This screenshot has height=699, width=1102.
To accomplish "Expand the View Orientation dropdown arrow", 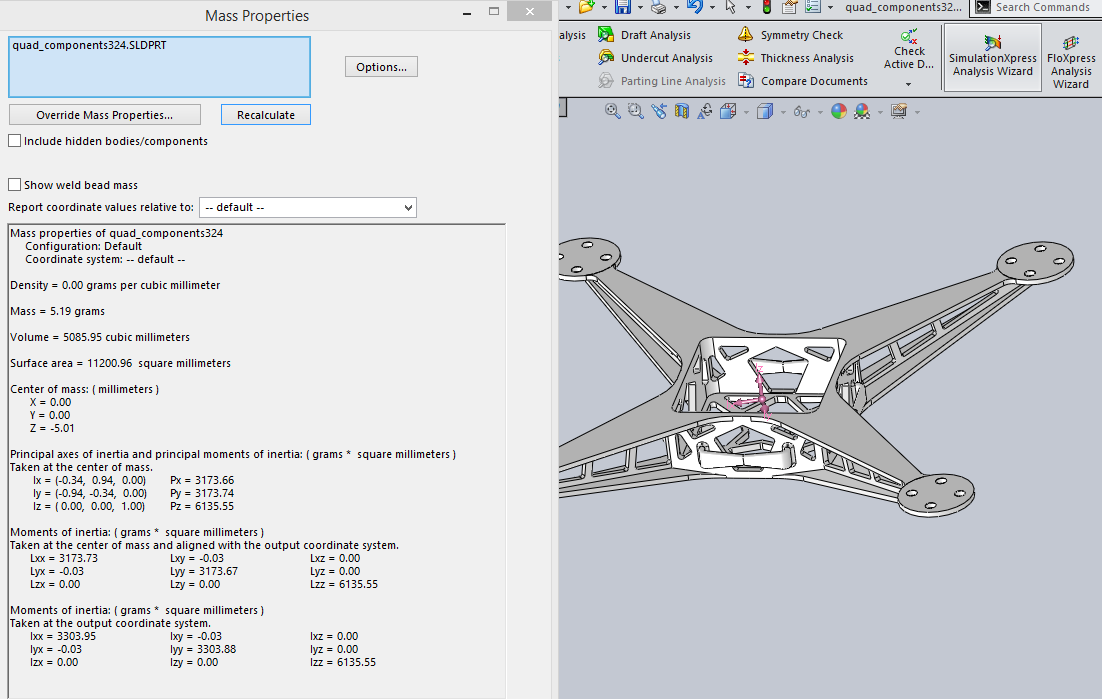I will pyautogui.click(x=746, y=112).
